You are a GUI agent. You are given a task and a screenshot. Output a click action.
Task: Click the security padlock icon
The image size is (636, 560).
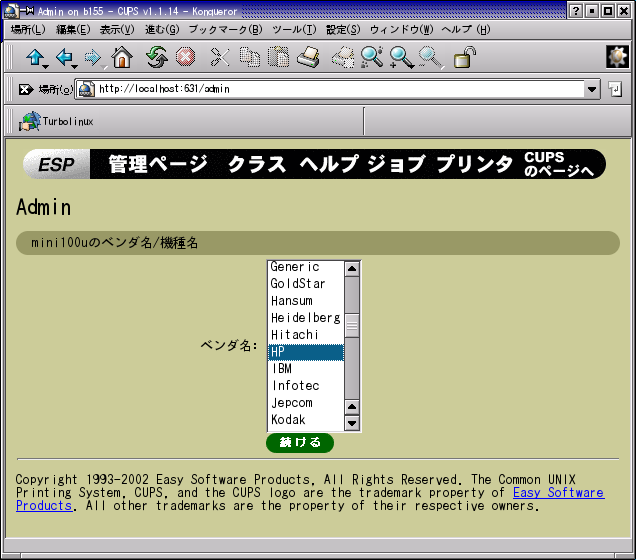[464, 57]
